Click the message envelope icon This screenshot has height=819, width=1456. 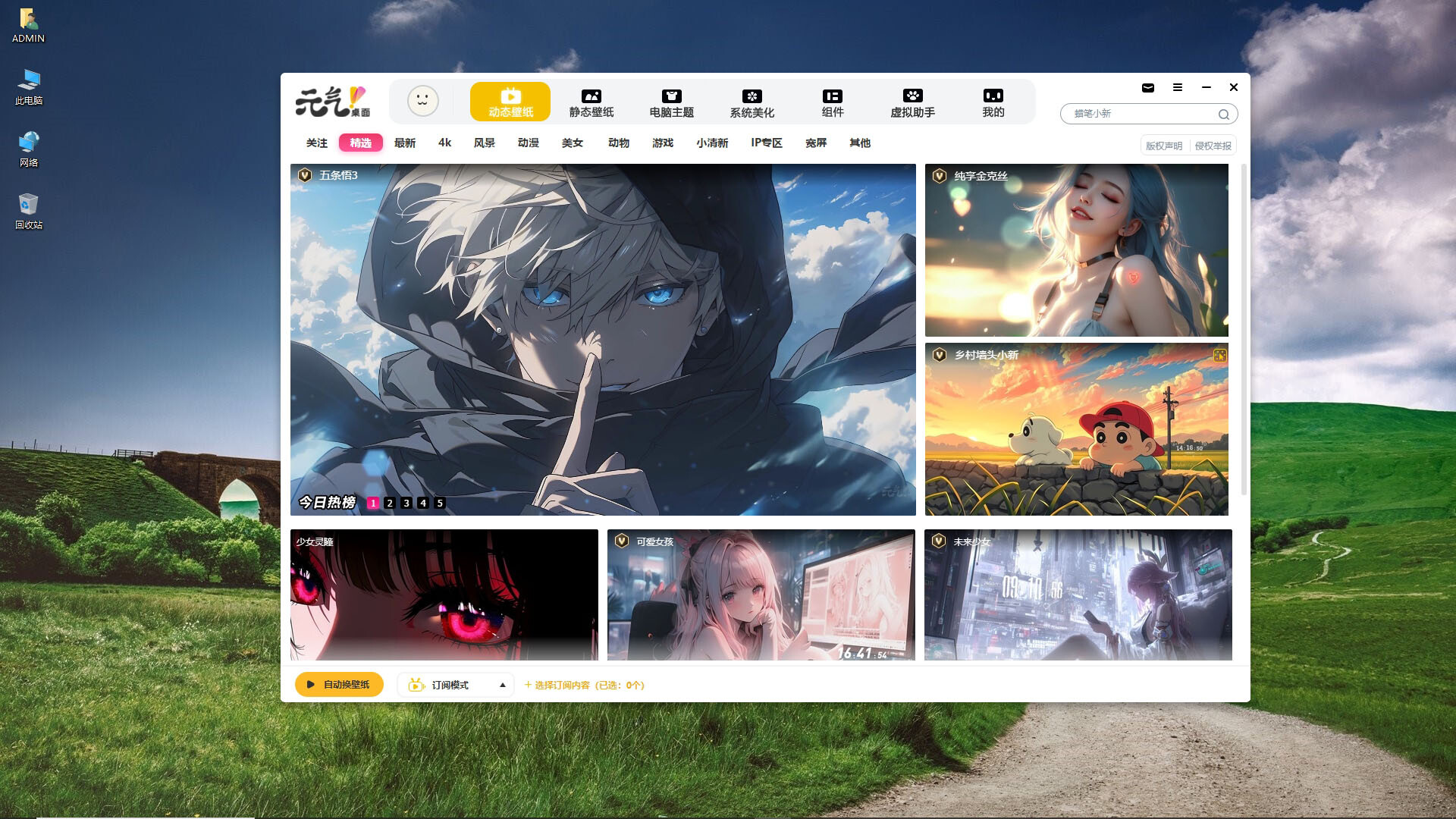1147,87
